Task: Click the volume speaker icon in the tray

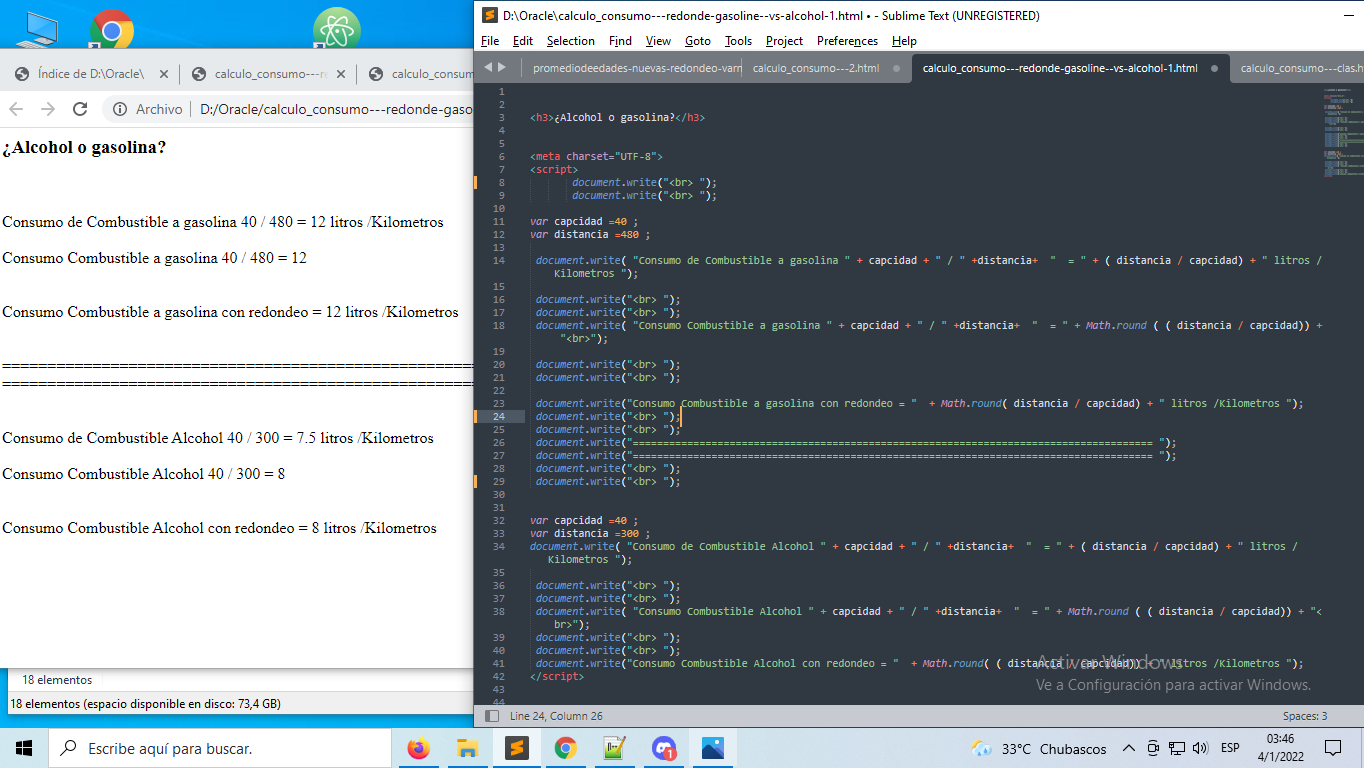Action: pos(1201,748)
